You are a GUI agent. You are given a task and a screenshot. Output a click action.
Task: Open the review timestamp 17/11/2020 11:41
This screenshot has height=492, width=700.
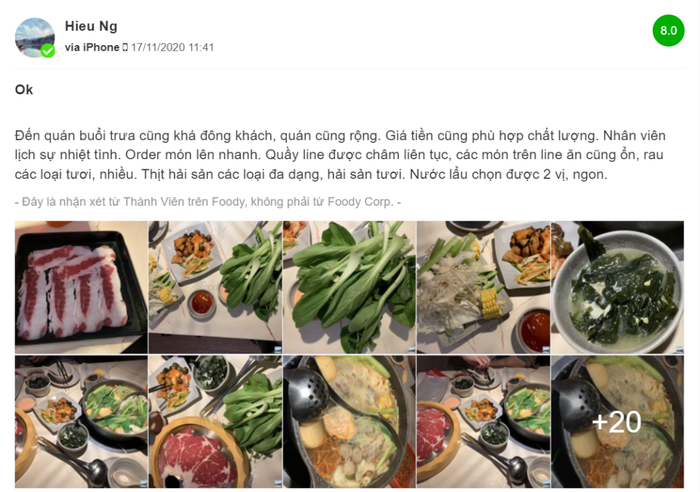coord(172,47)
